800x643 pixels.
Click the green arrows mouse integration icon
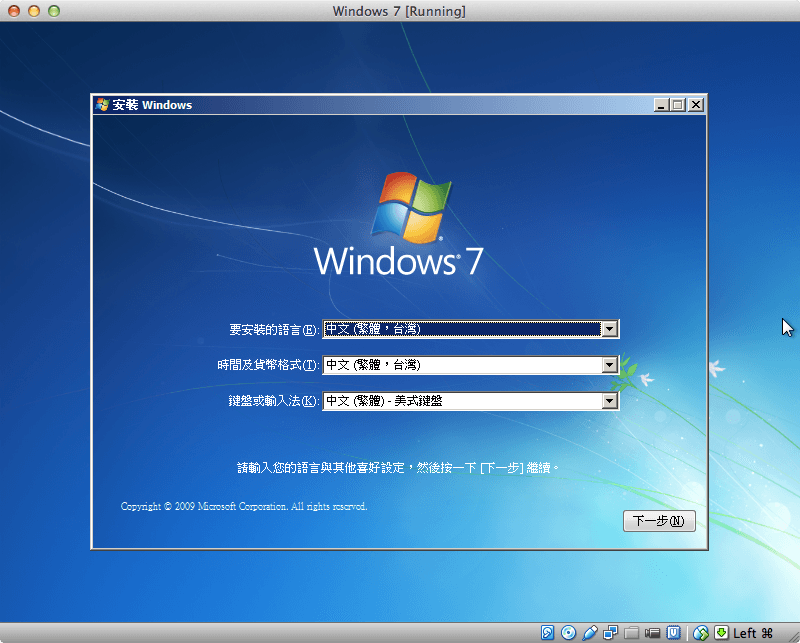[699, 632]
